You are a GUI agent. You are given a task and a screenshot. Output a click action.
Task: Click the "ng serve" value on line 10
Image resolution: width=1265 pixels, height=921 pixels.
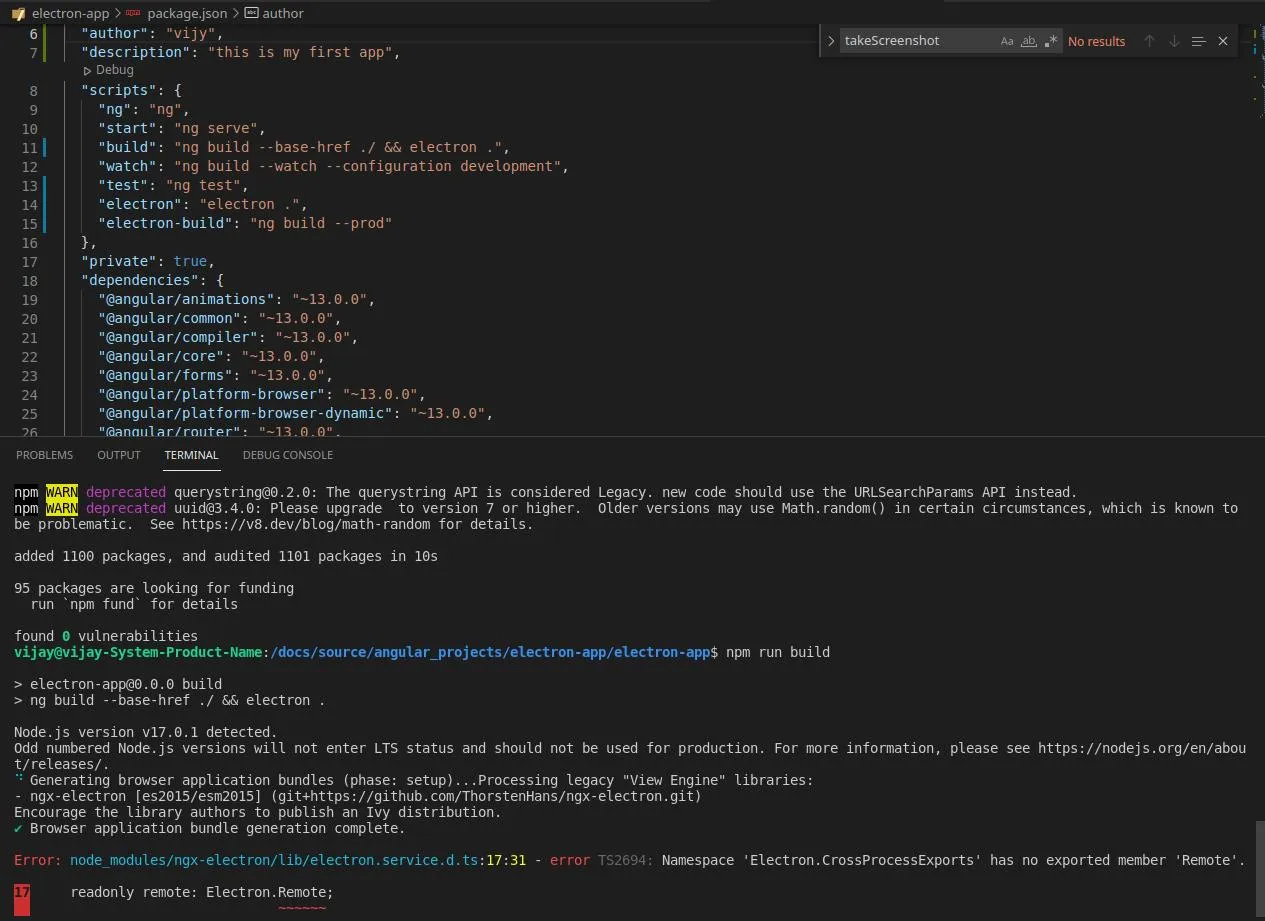(215, 128)
